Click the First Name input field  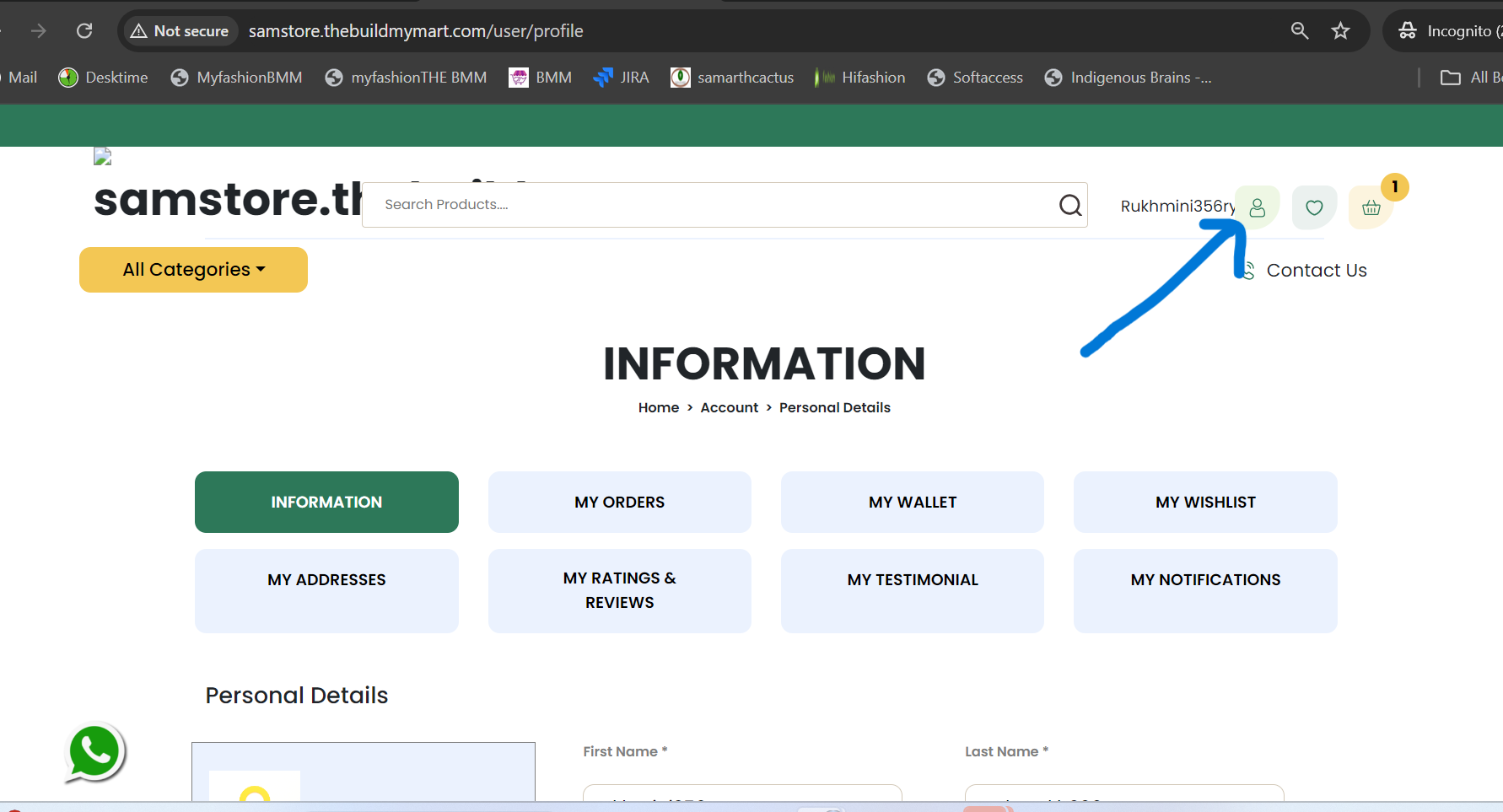(x=742, y=793)
